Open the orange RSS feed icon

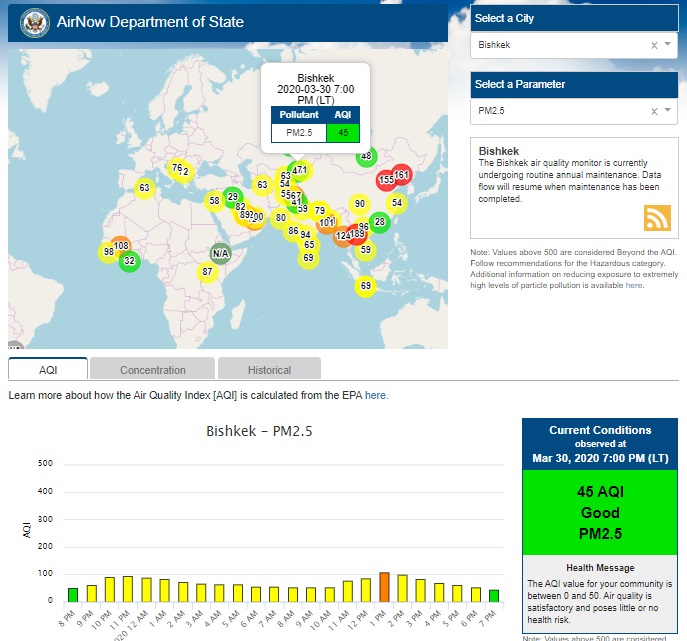pyautogui.click(x=657, y=217)
